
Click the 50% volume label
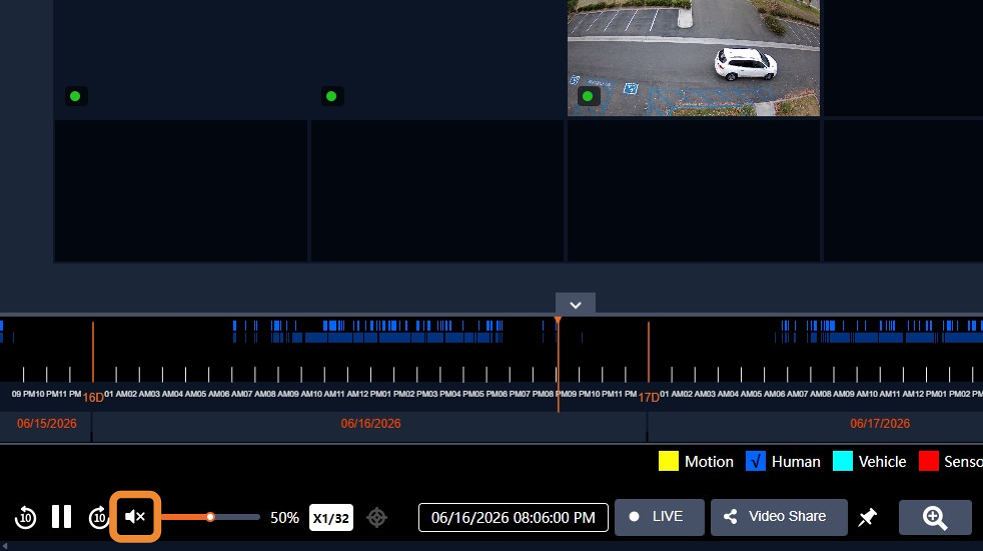(285, 518)
